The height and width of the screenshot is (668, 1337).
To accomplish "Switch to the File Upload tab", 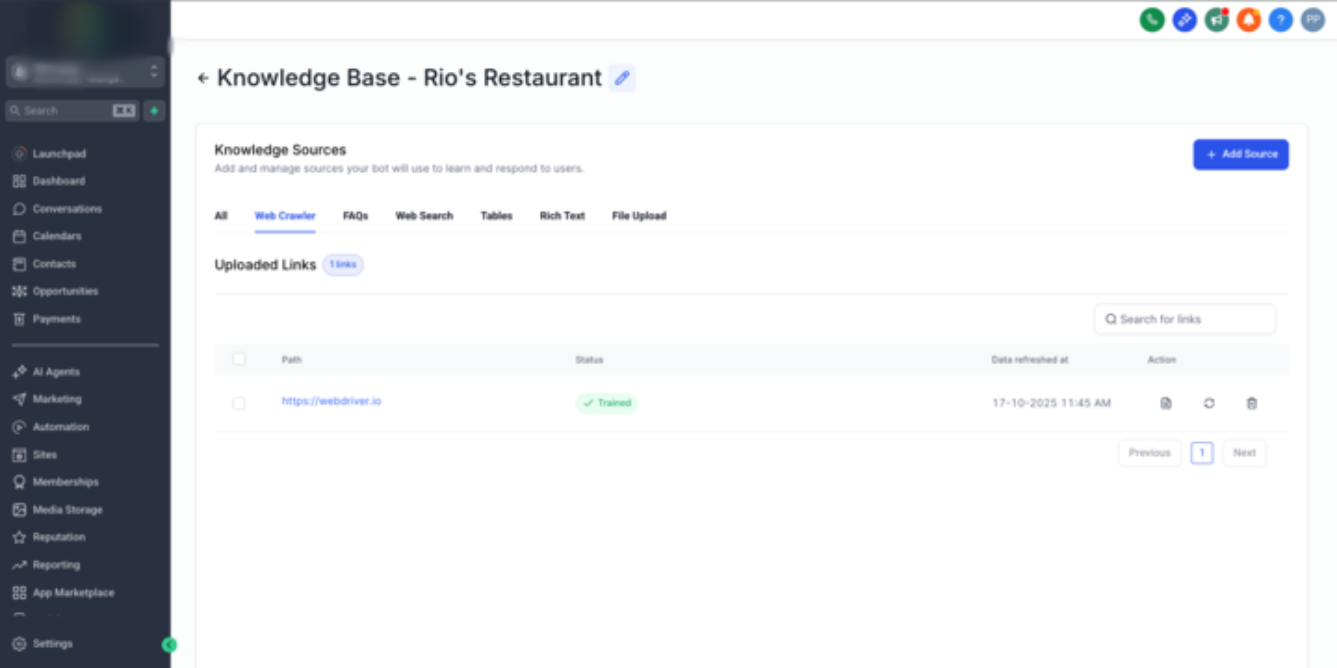I will pos(639,216).
